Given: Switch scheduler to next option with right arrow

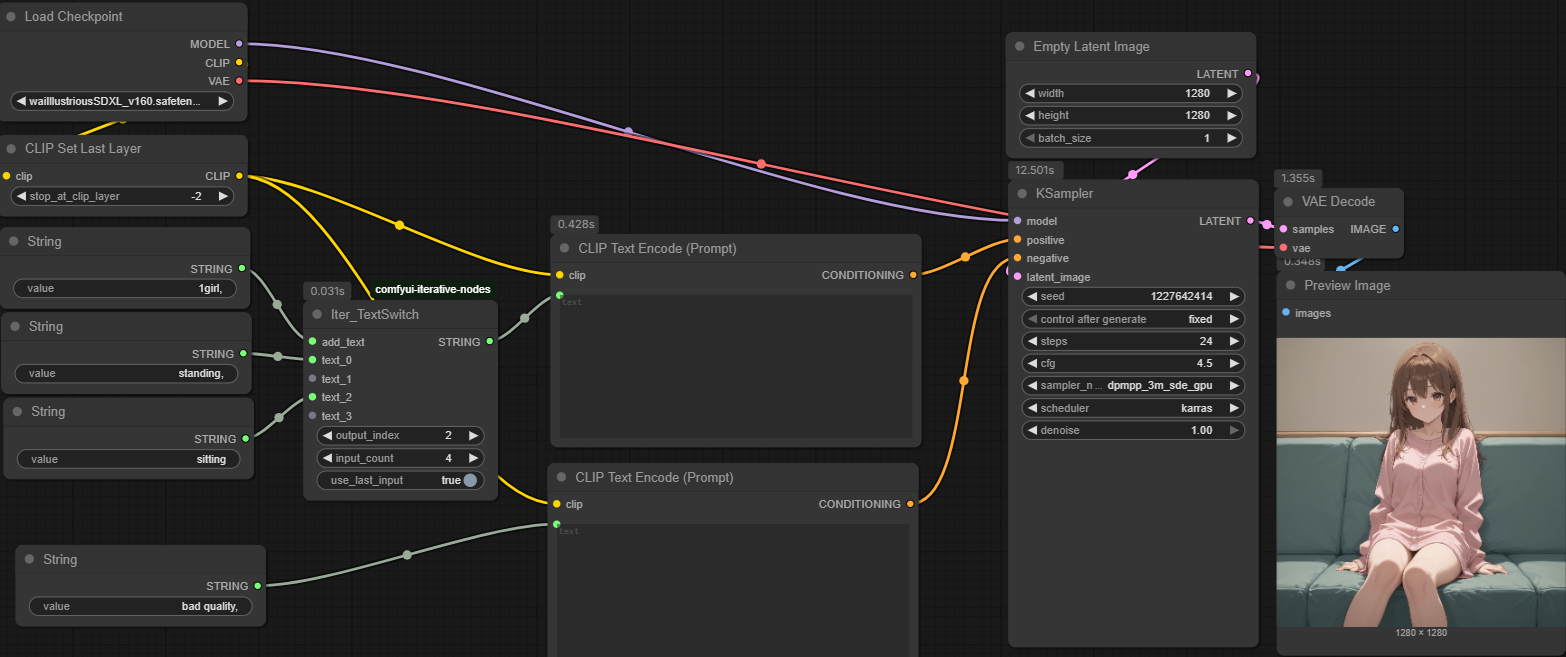Looking at the screenshot, I should [x=1233, y=408].
